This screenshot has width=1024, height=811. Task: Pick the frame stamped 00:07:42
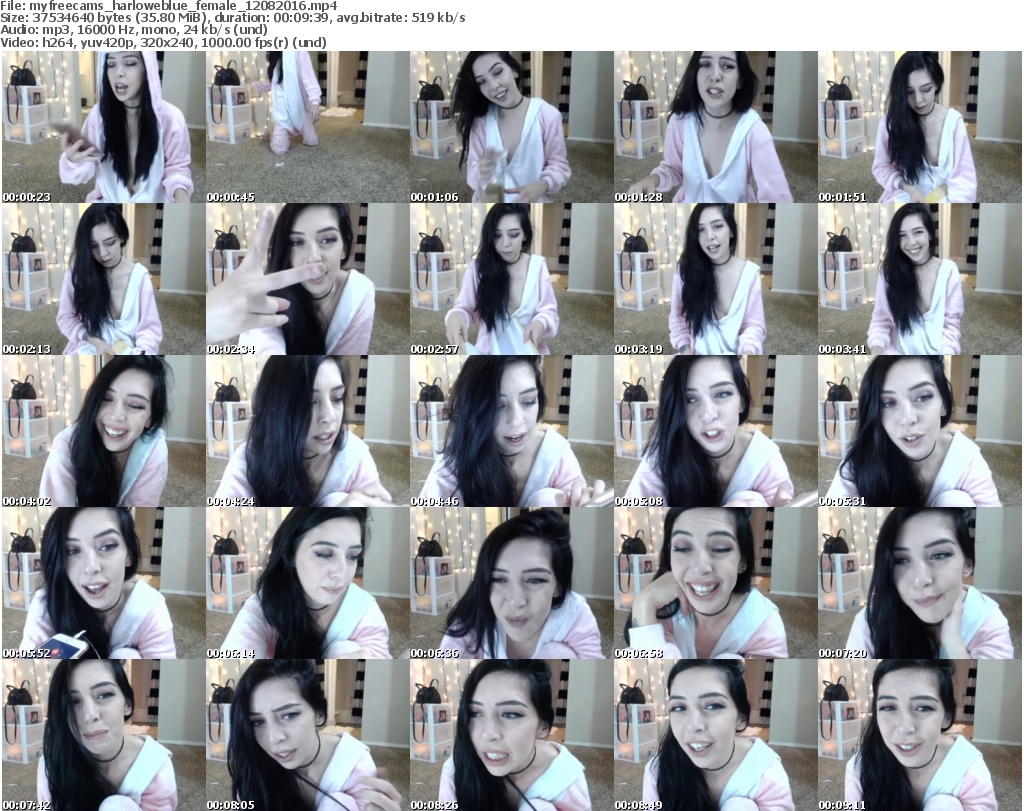(x=103, y=735)
